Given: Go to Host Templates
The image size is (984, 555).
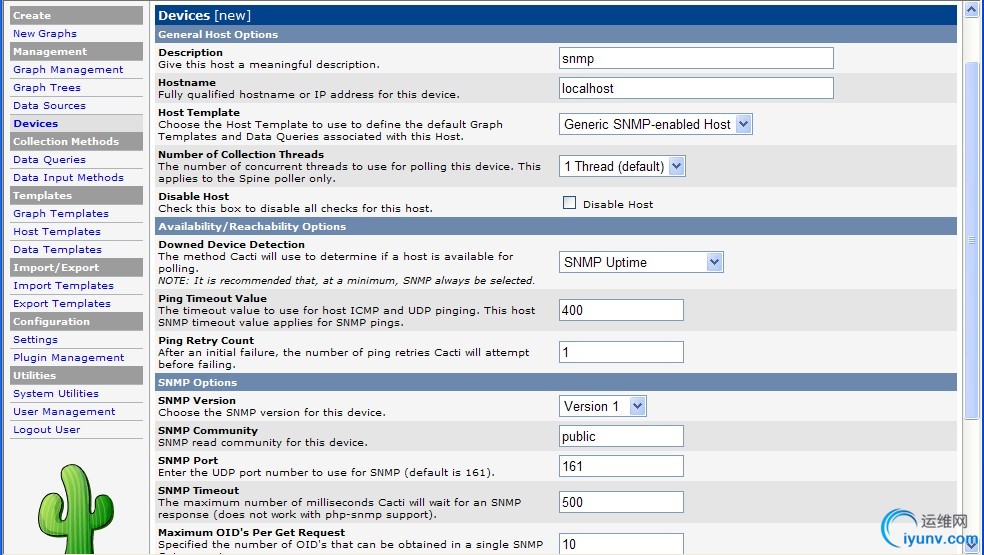Looking at the screenshot, I should point(57,232).
